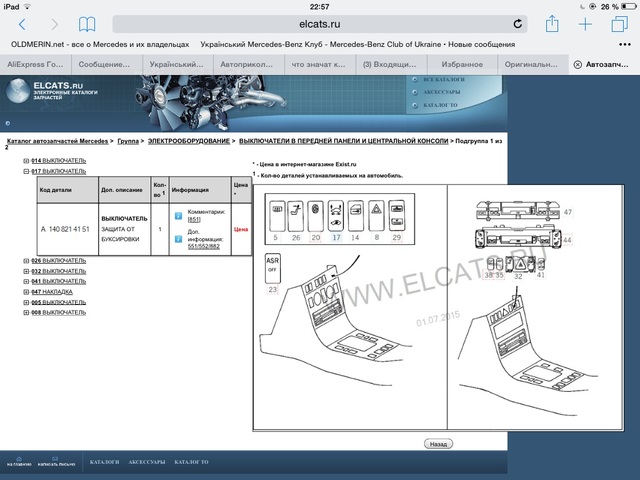
Task: Open comment link [851]
Action: [x=194, y=220]
